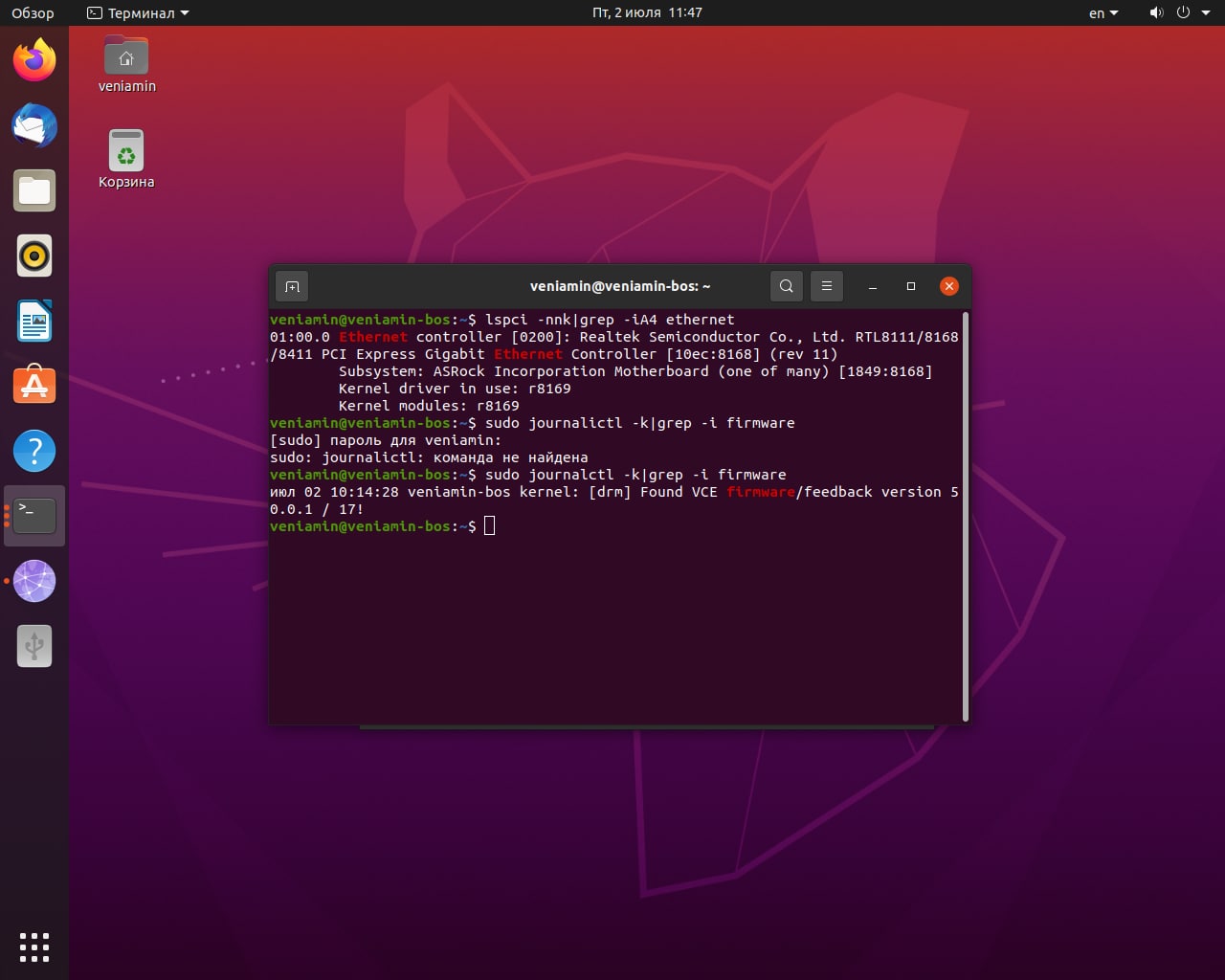Click the USB drive icon in dock
This screenshot has width=1225, height=980.
34,646
